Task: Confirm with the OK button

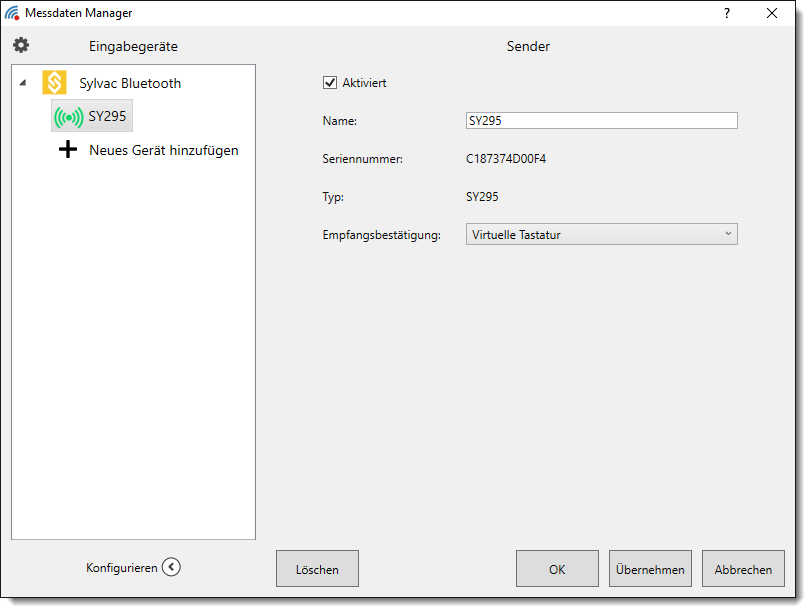Action: (557, 569)
